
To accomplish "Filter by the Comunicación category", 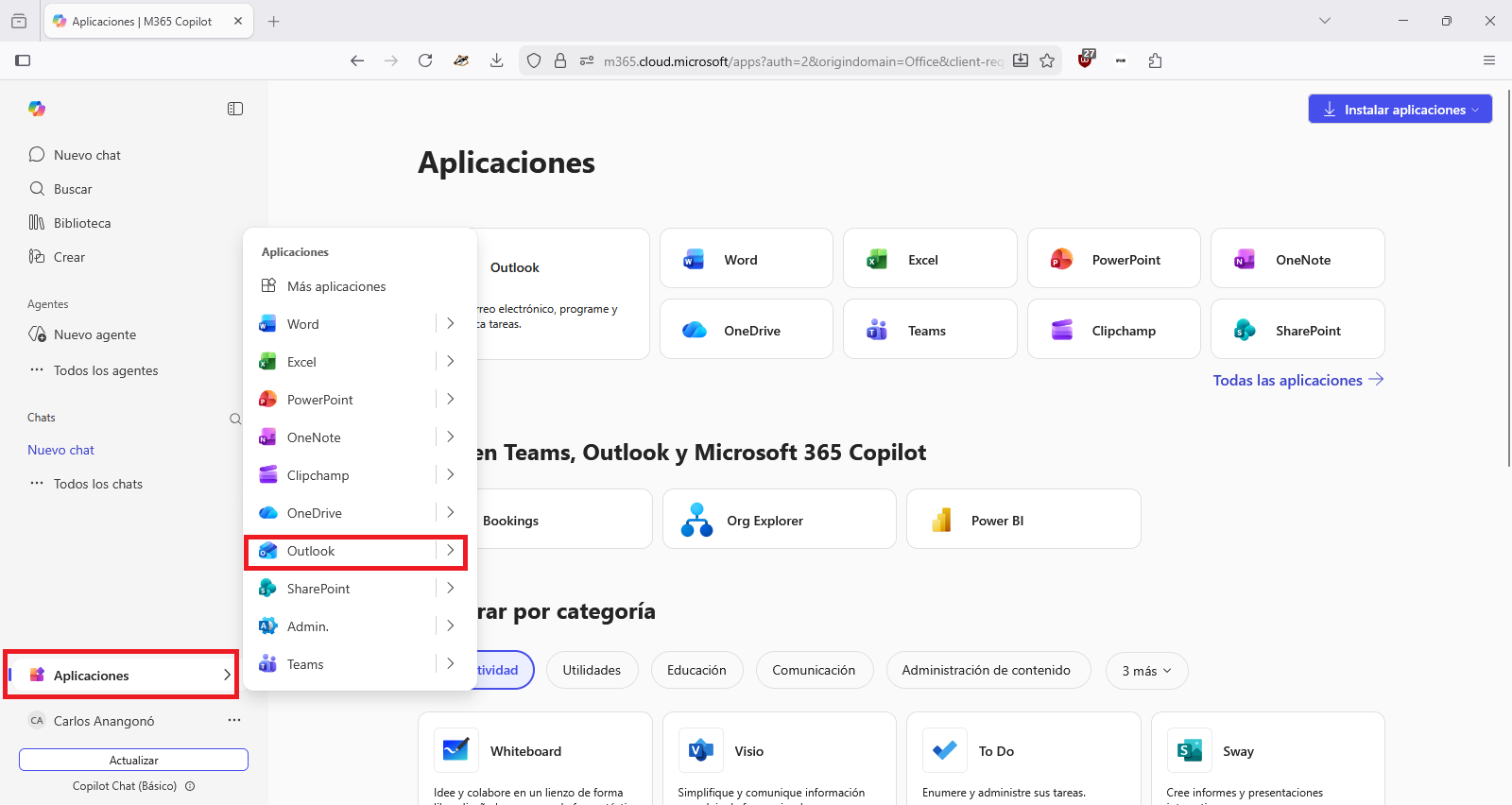I will [814, 670].
